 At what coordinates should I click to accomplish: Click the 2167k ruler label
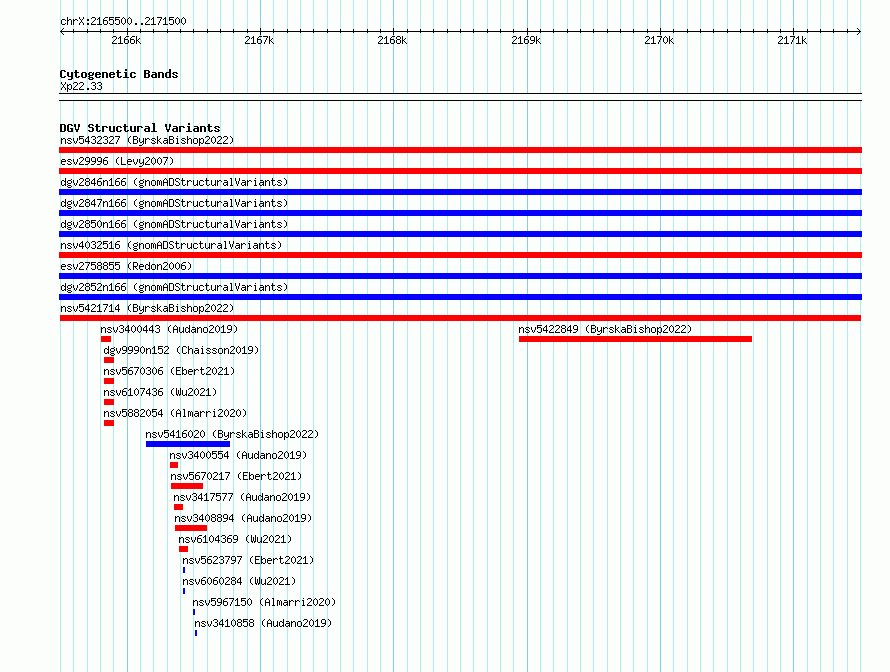point(259,40)
